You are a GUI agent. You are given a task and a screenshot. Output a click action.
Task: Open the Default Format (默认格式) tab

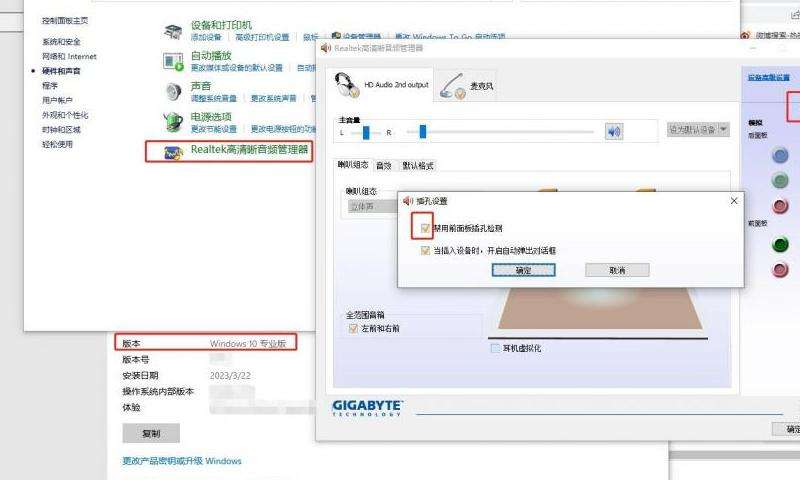pyautogui.click(x=418, y=165)
